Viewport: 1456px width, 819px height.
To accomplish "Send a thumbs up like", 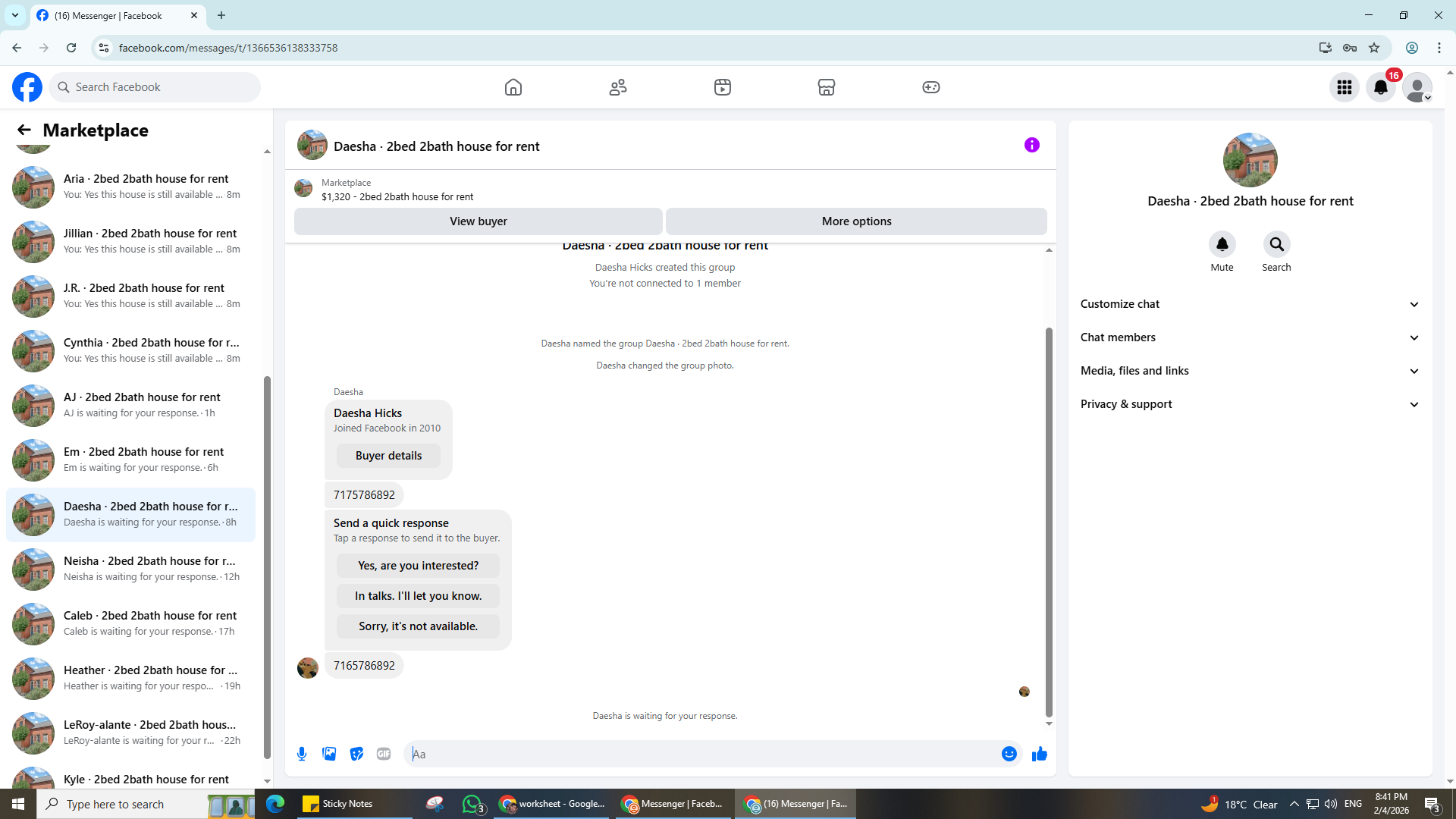I will coord(1039,754).
